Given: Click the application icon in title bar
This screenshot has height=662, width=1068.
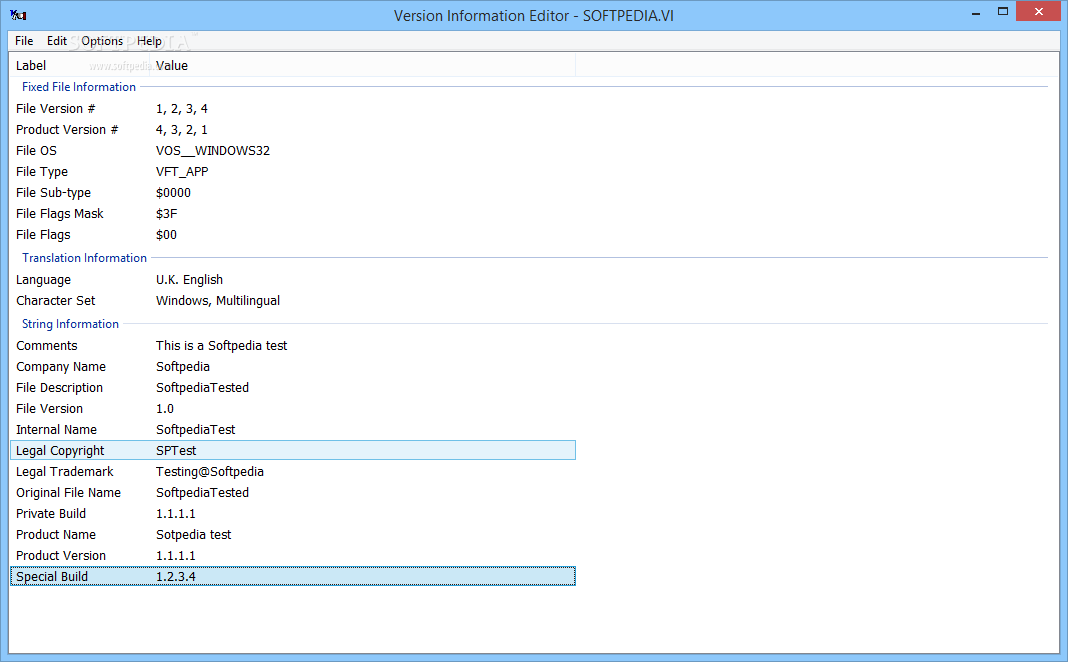Looking at the screenshot, I should 18,14.
